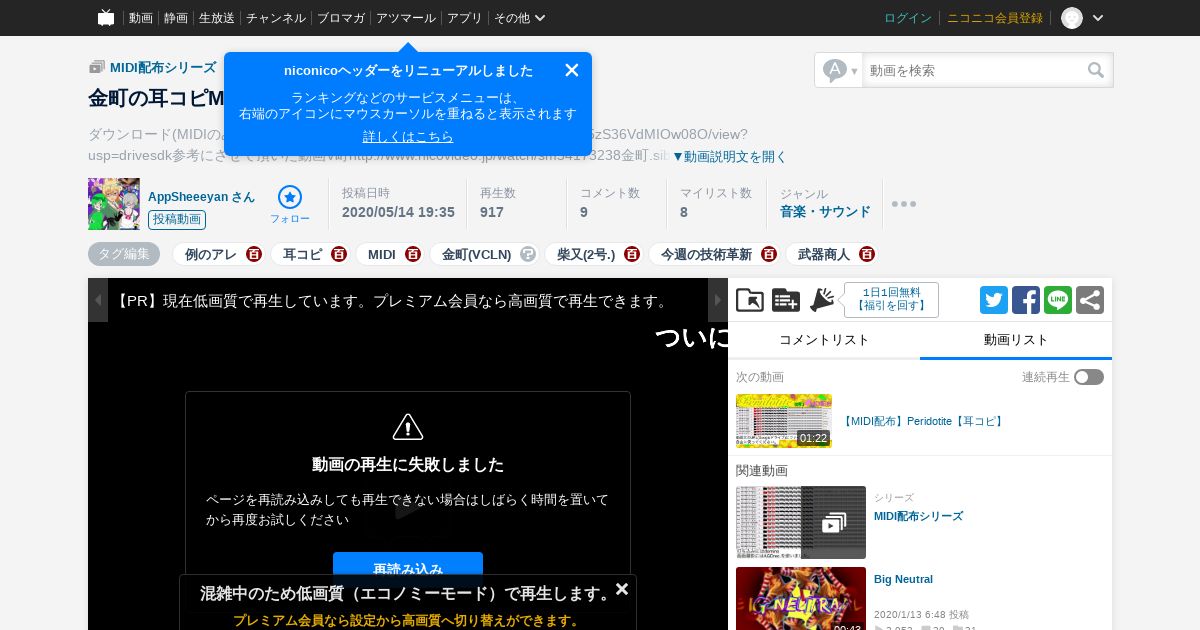
Task: Click the 投稿動画 button
Action: 177,220
